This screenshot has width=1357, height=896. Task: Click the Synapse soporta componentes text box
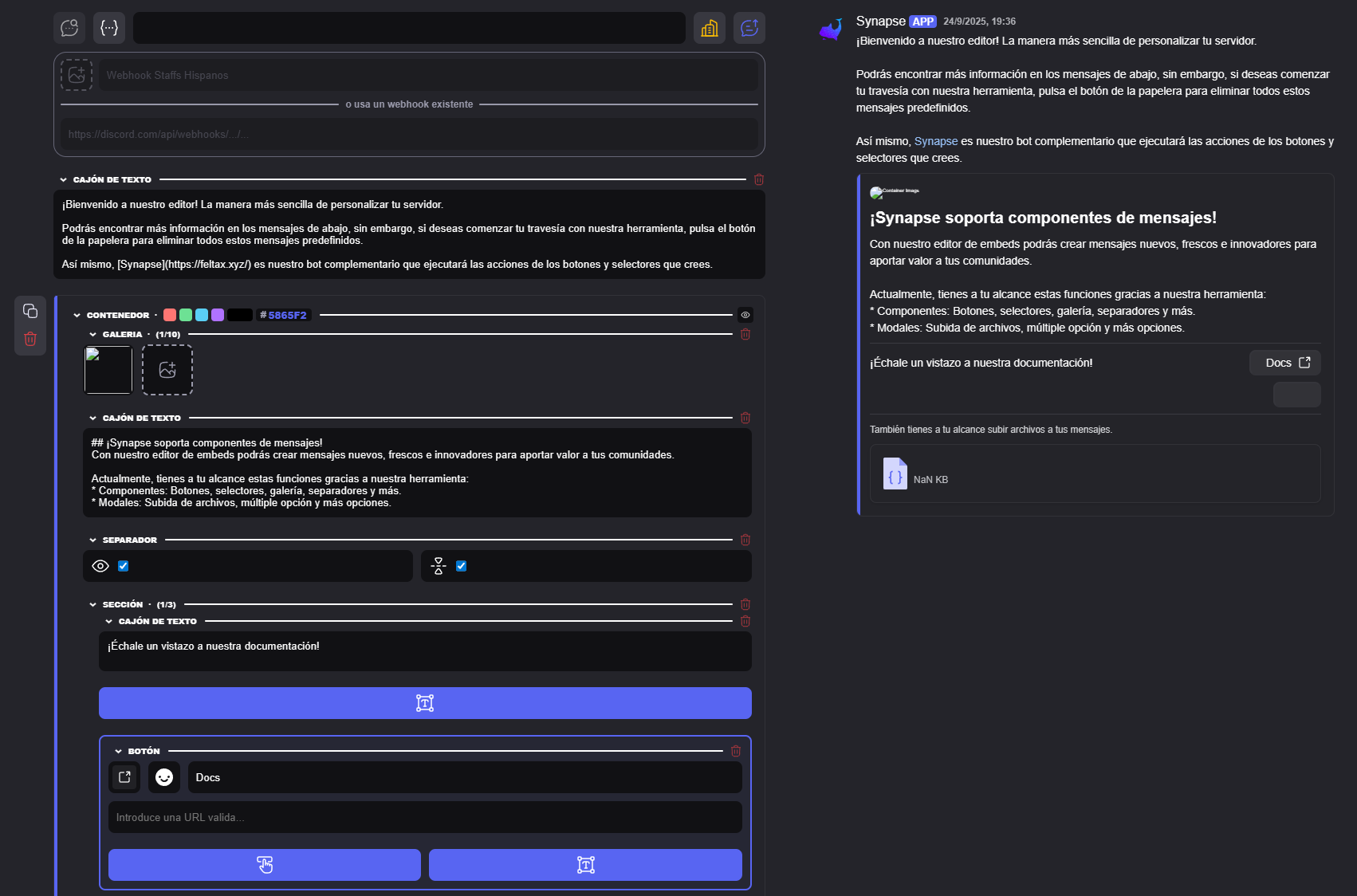click(x=417, y=473)
